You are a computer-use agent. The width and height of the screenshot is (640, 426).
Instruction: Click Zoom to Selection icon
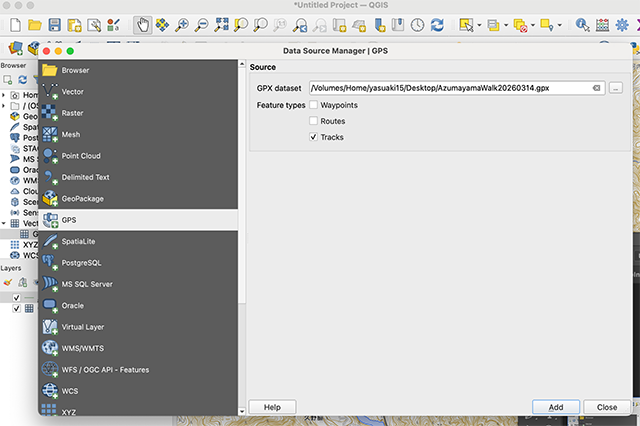241,25
